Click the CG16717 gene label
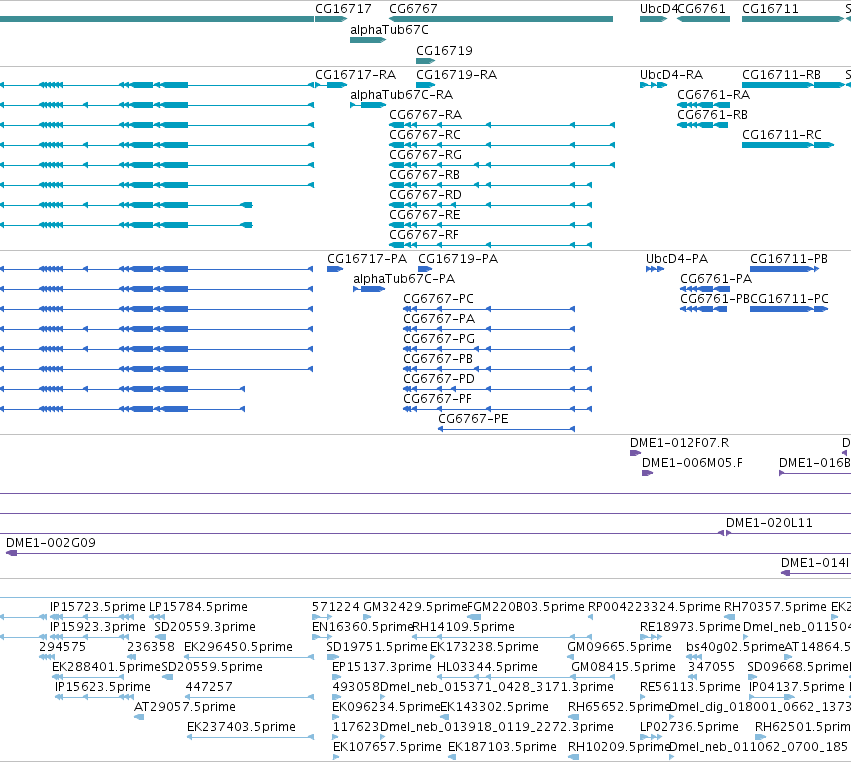Image resolution: width=851 pixels, height=762 pixels. tap(343, 9)
